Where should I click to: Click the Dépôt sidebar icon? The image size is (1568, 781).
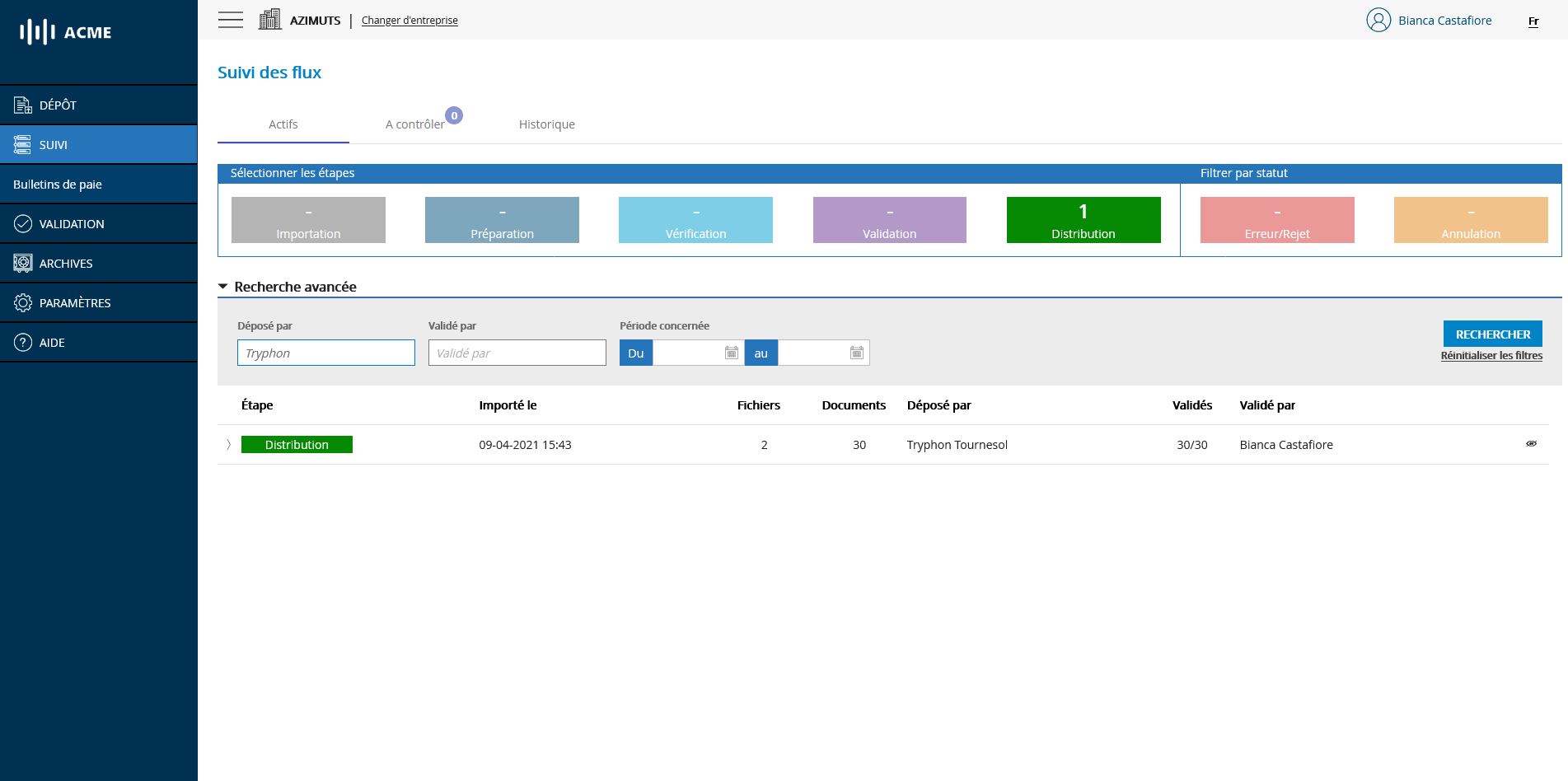(x=23, y=105)
